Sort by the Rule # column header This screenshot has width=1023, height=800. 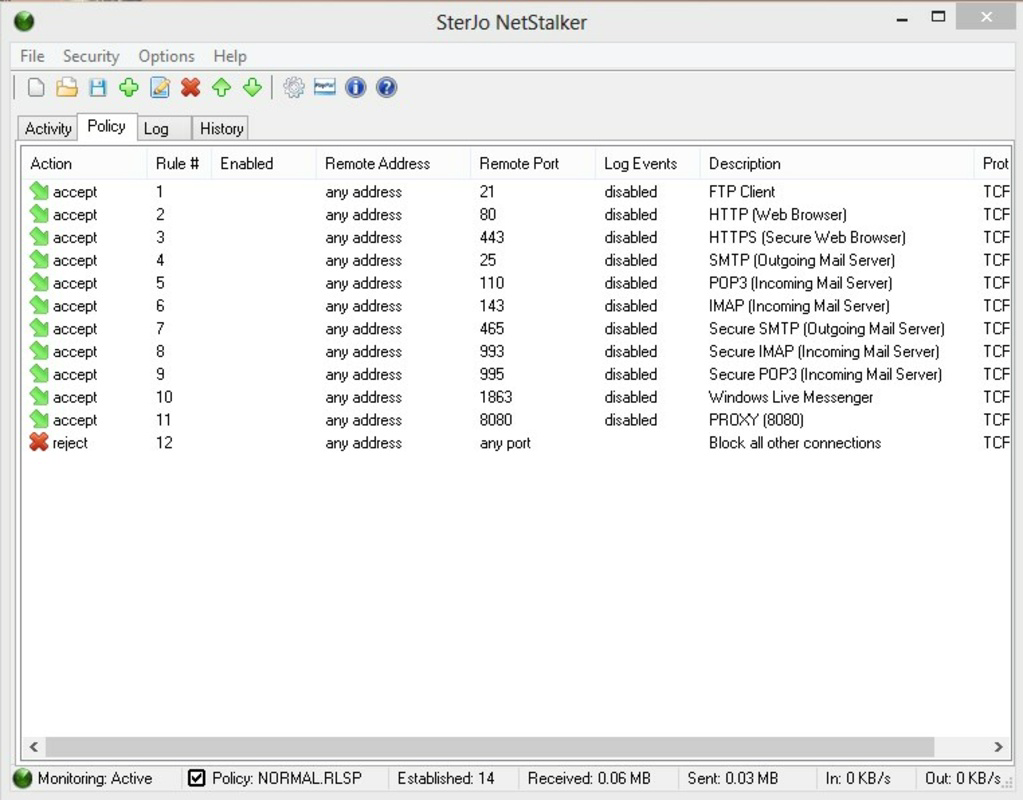179,163
